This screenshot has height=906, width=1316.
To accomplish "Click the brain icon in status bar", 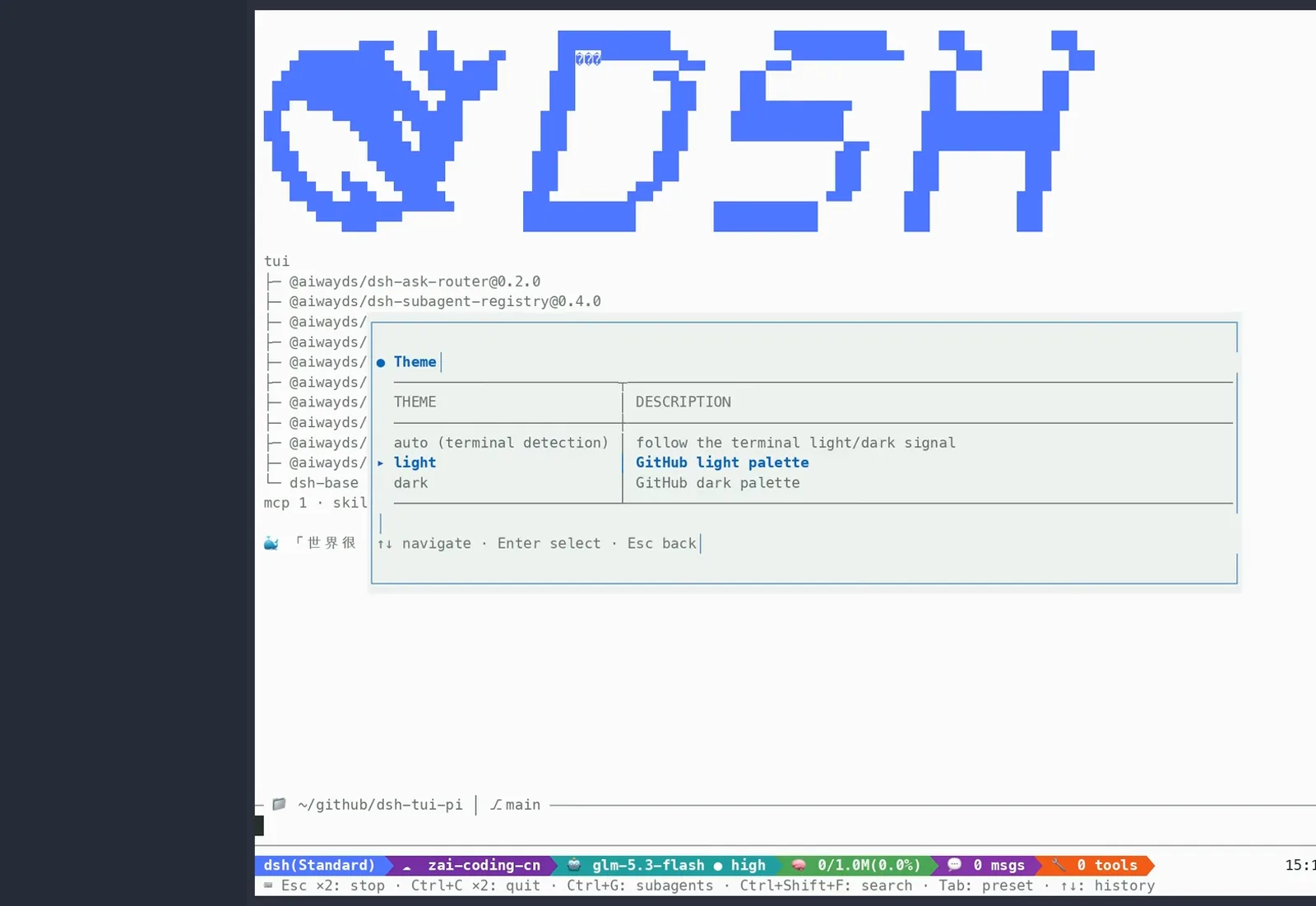I will point(798,865).
